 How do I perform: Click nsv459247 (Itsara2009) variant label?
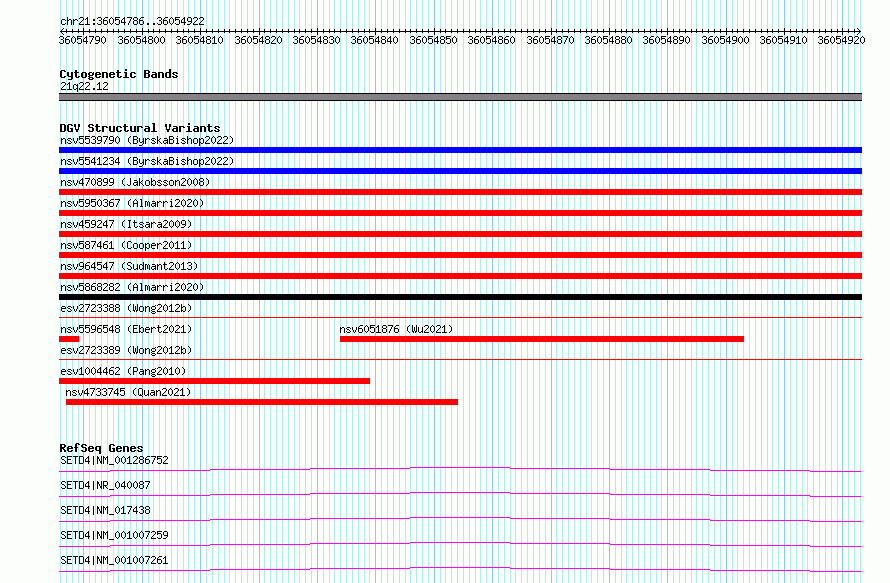pyautogui.click(x=126, y=224)
